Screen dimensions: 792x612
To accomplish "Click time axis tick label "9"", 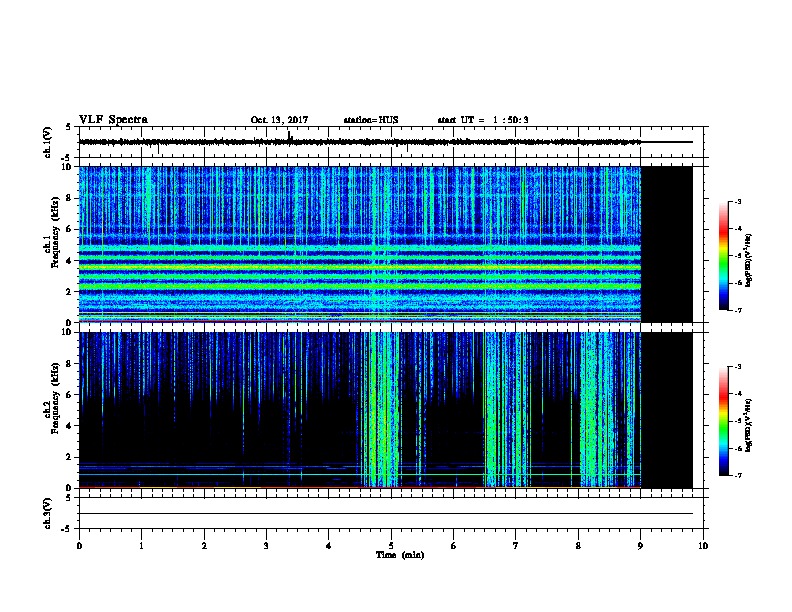I will point(640,546).
